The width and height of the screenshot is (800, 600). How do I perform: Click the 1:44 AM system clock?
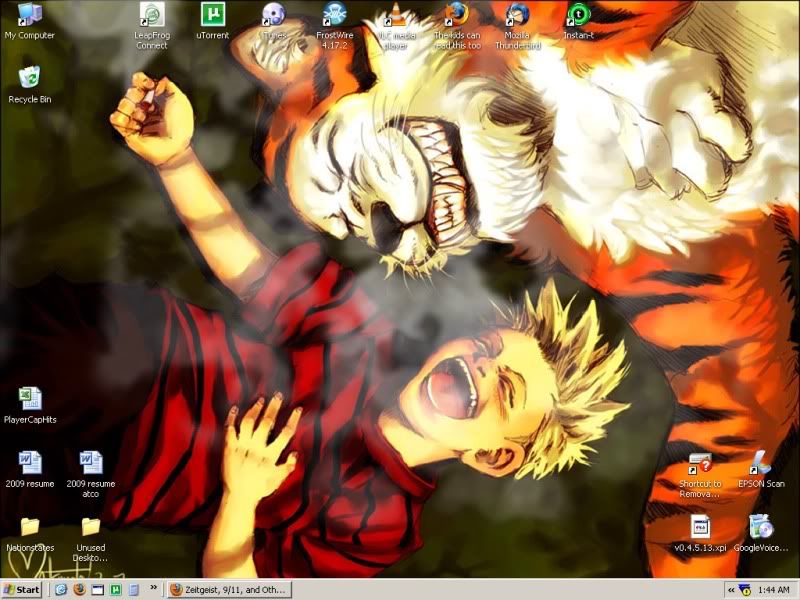[773, 590]
